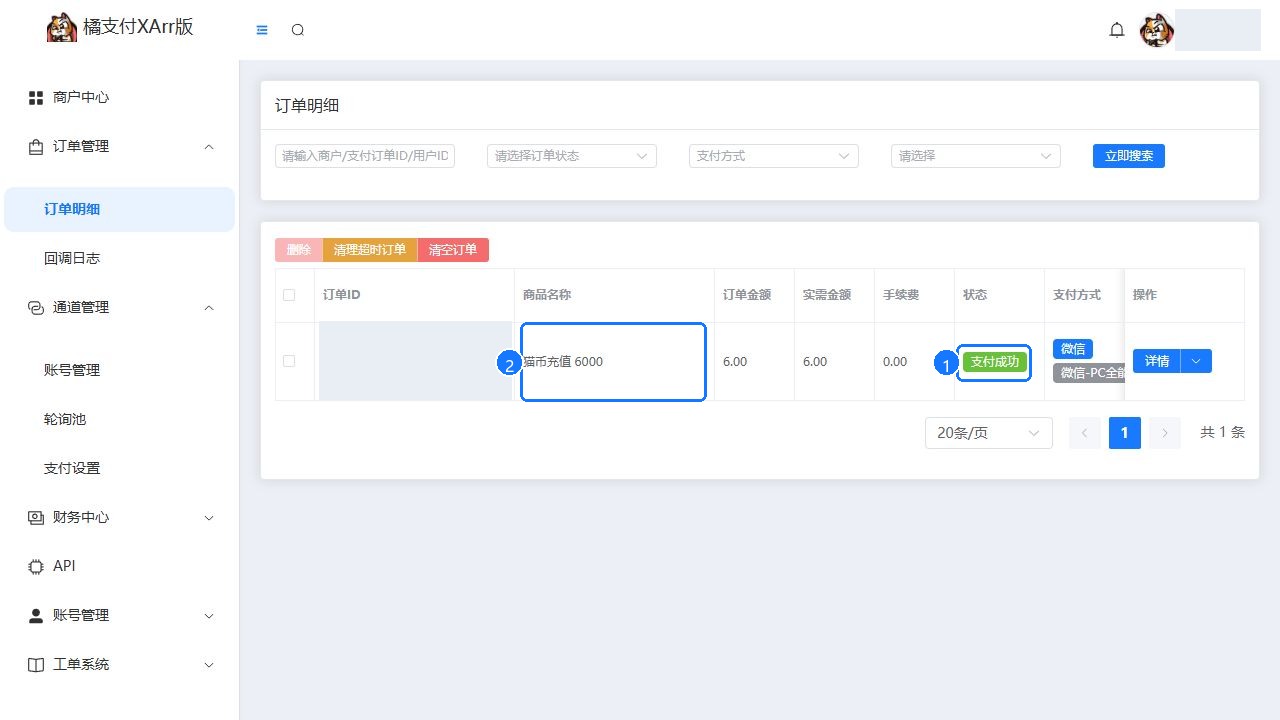Tick the checkbox for 猫币充值 6000 order
This screenshot has width=1280, height=720.
[289, 361]
